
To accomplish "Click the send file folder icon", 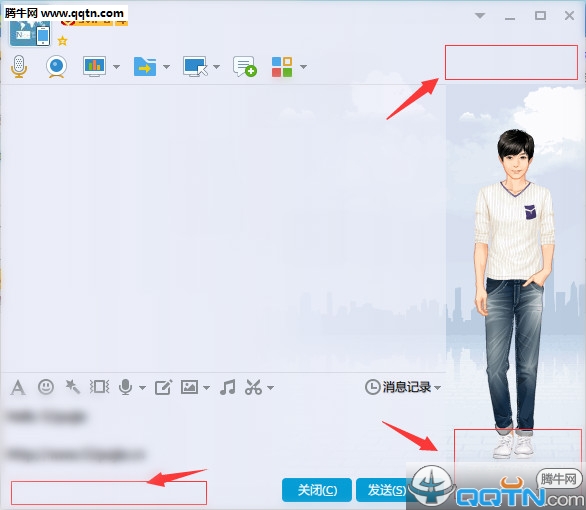I will pos(145,67).
